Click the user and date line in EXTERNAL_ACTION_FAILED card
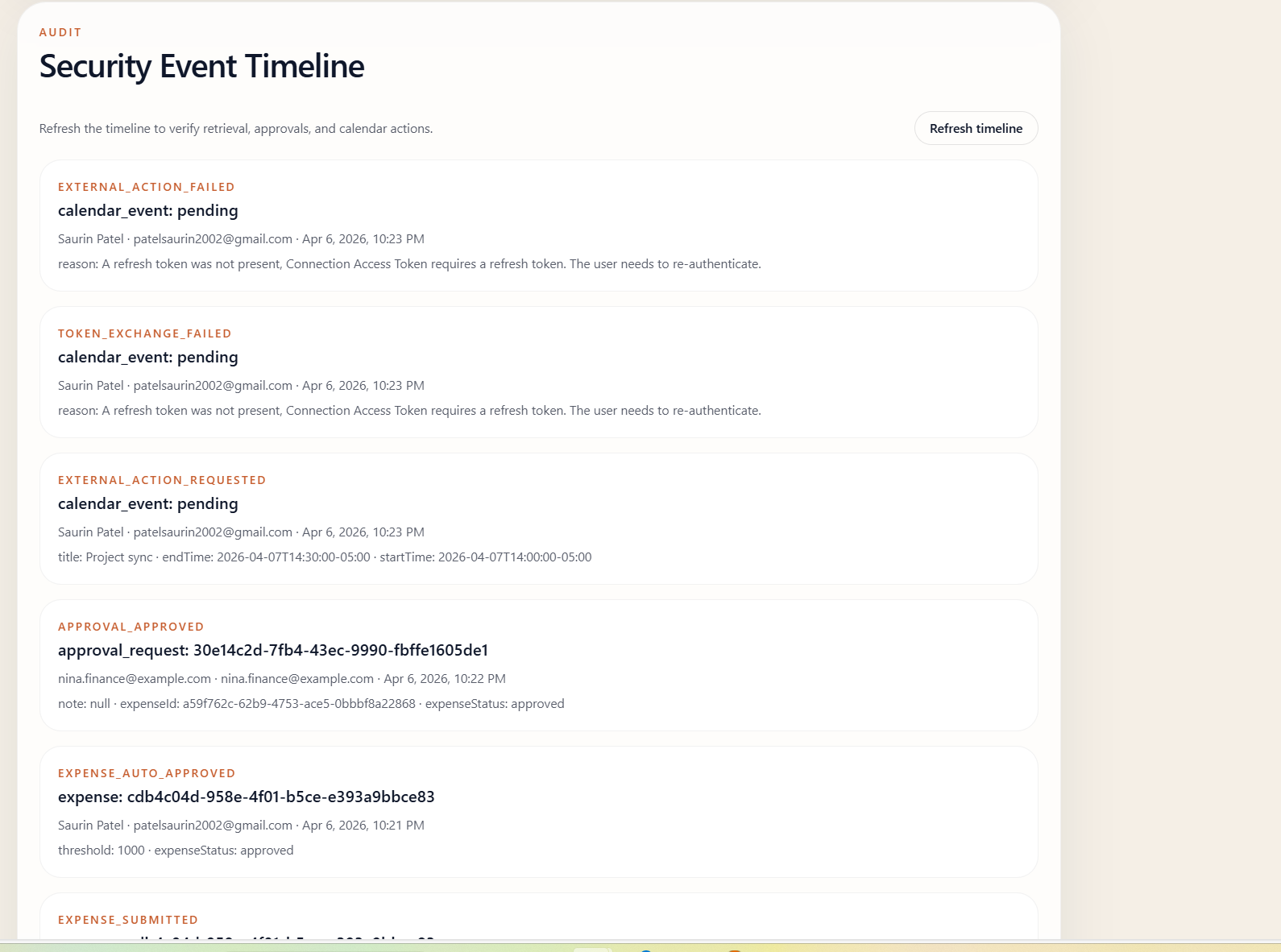 coord(241,239)
